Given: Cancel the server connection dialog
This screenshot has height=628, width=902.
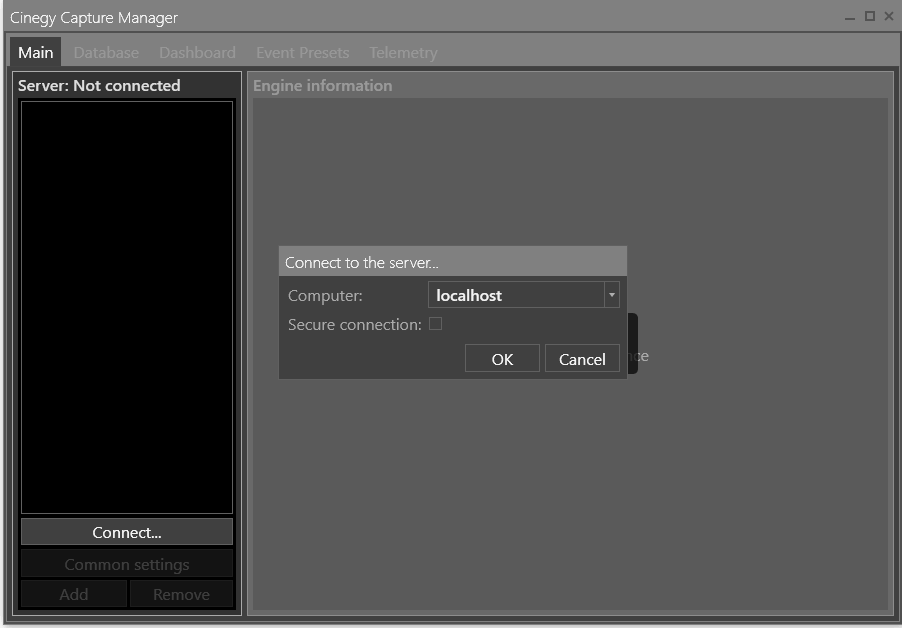Looking at the screenshot, I should coord(582,358).
